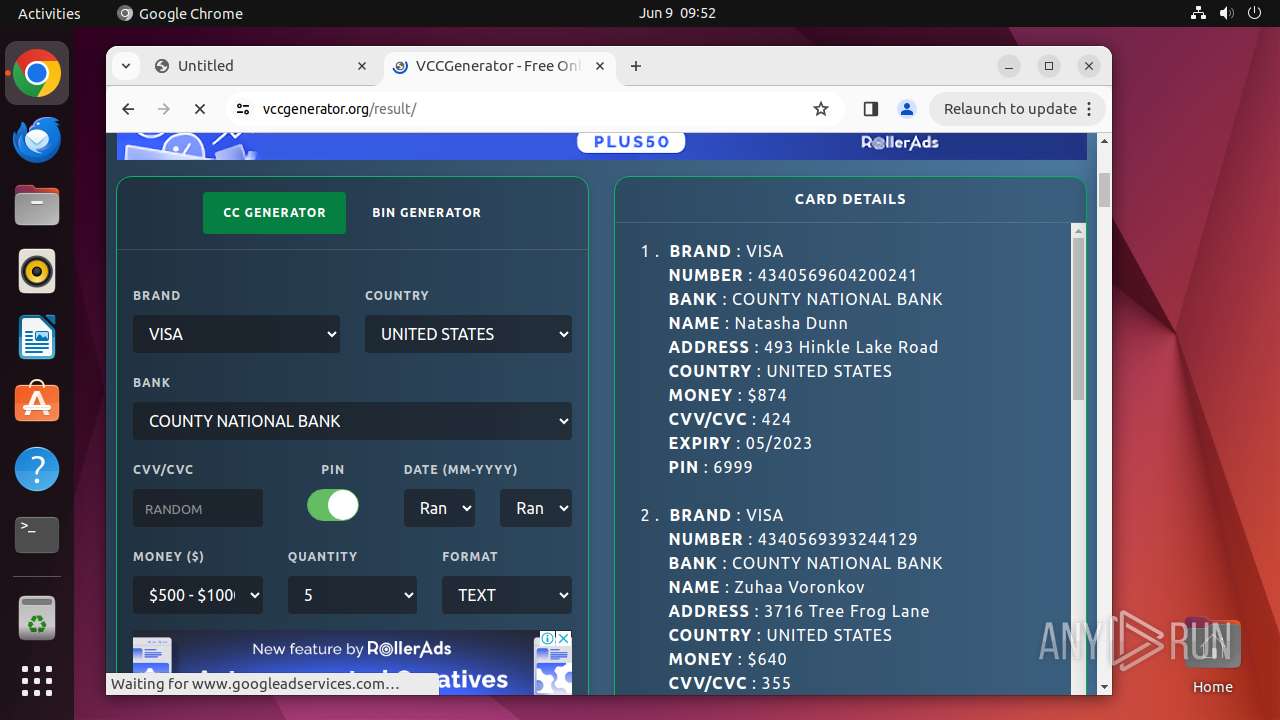This screenshot has width=1280, height=720.
Task: Click the expiry value 05/2023
Action: [x=778, y=443]
